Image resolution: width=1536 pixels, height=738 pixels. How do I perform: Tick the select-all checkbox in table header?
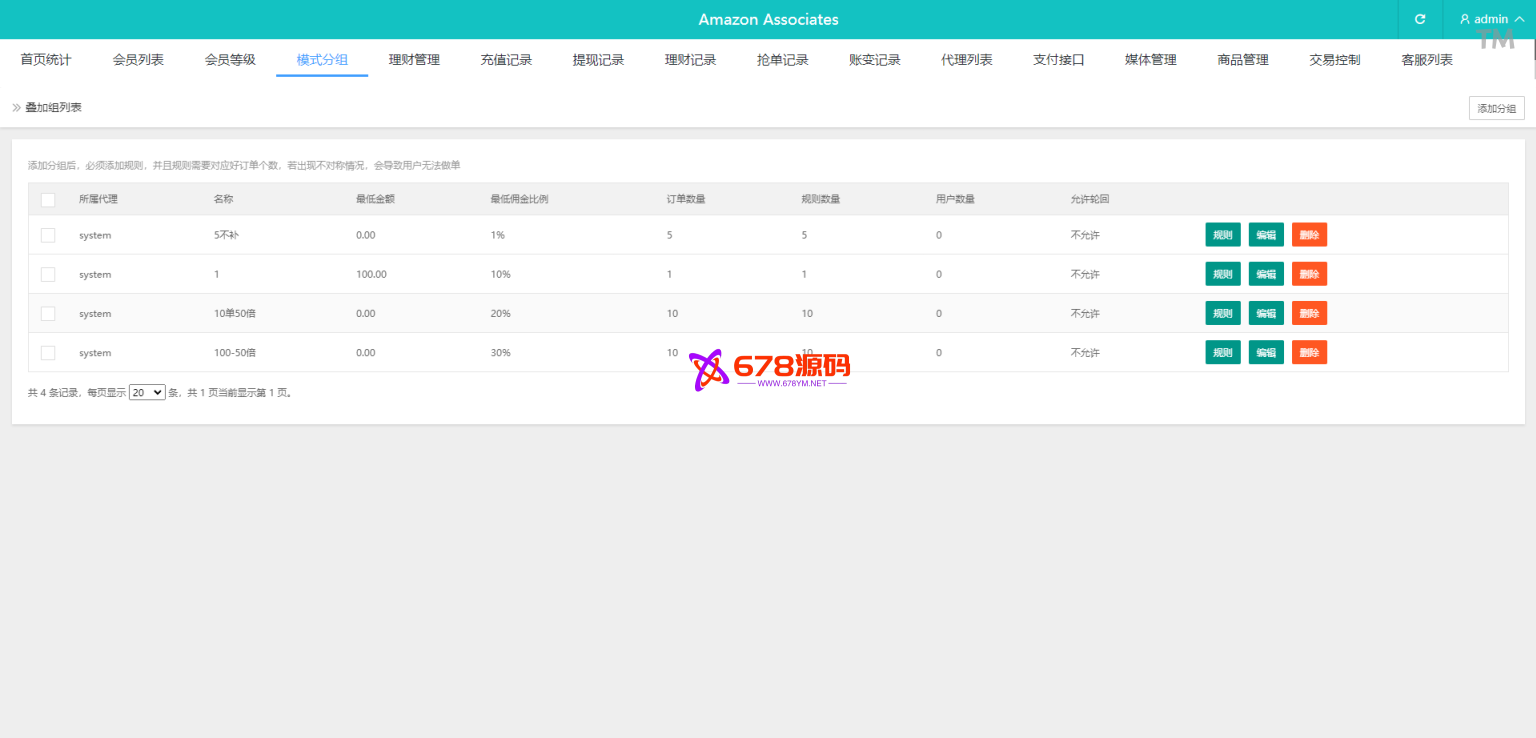click(48, 199)
